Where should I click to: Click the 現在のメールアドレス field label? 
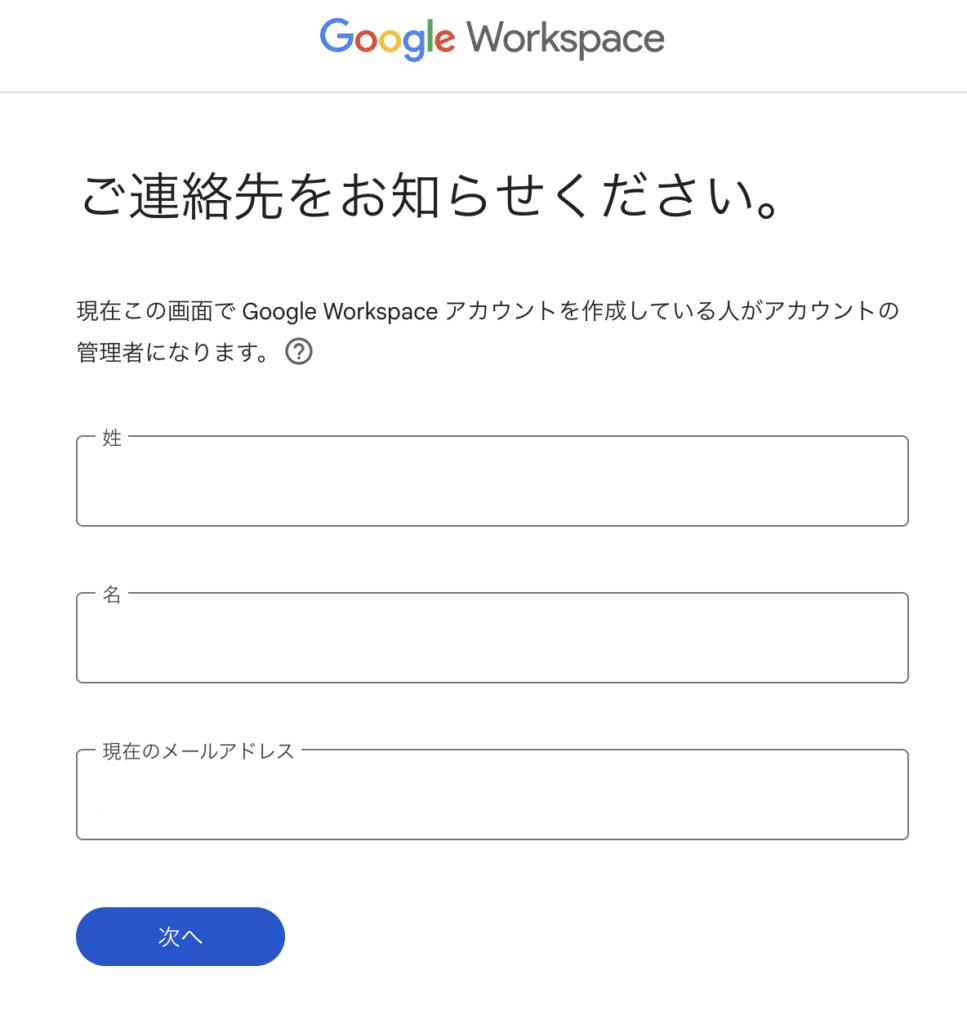tap(198, 751)
